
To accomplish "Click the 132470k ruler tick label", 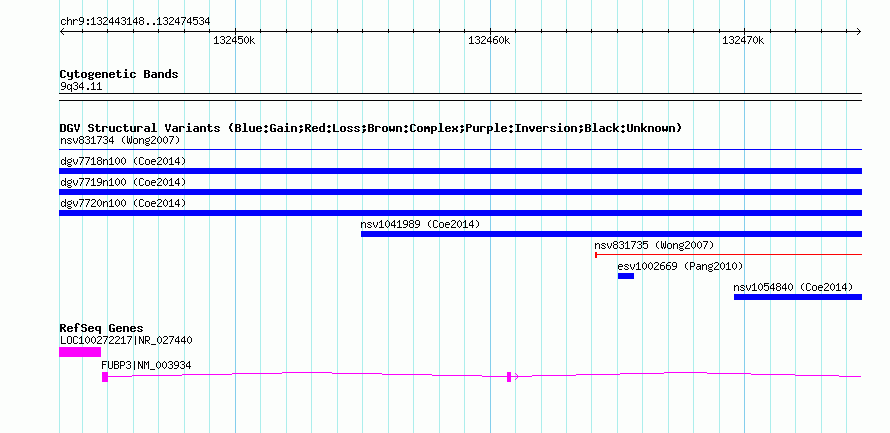I will [743, 40].
